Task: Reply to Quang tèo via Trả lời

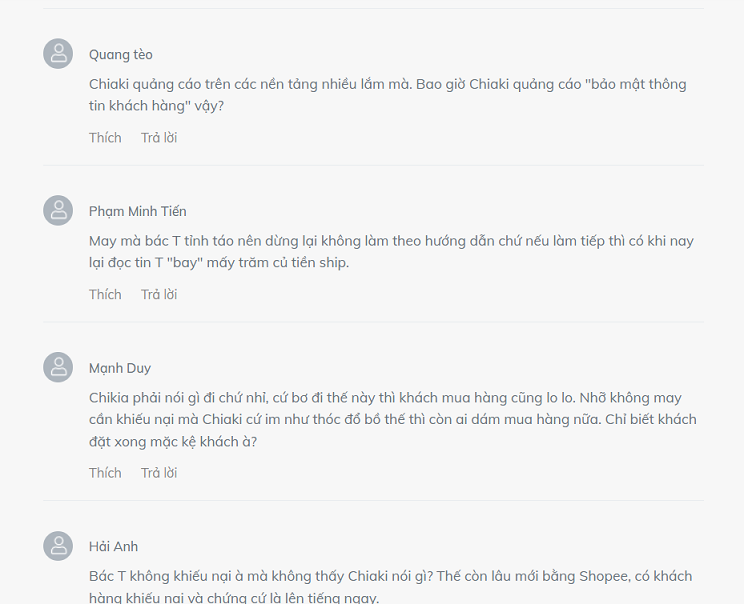Action: pyautogui.click(x=159, y=138)
